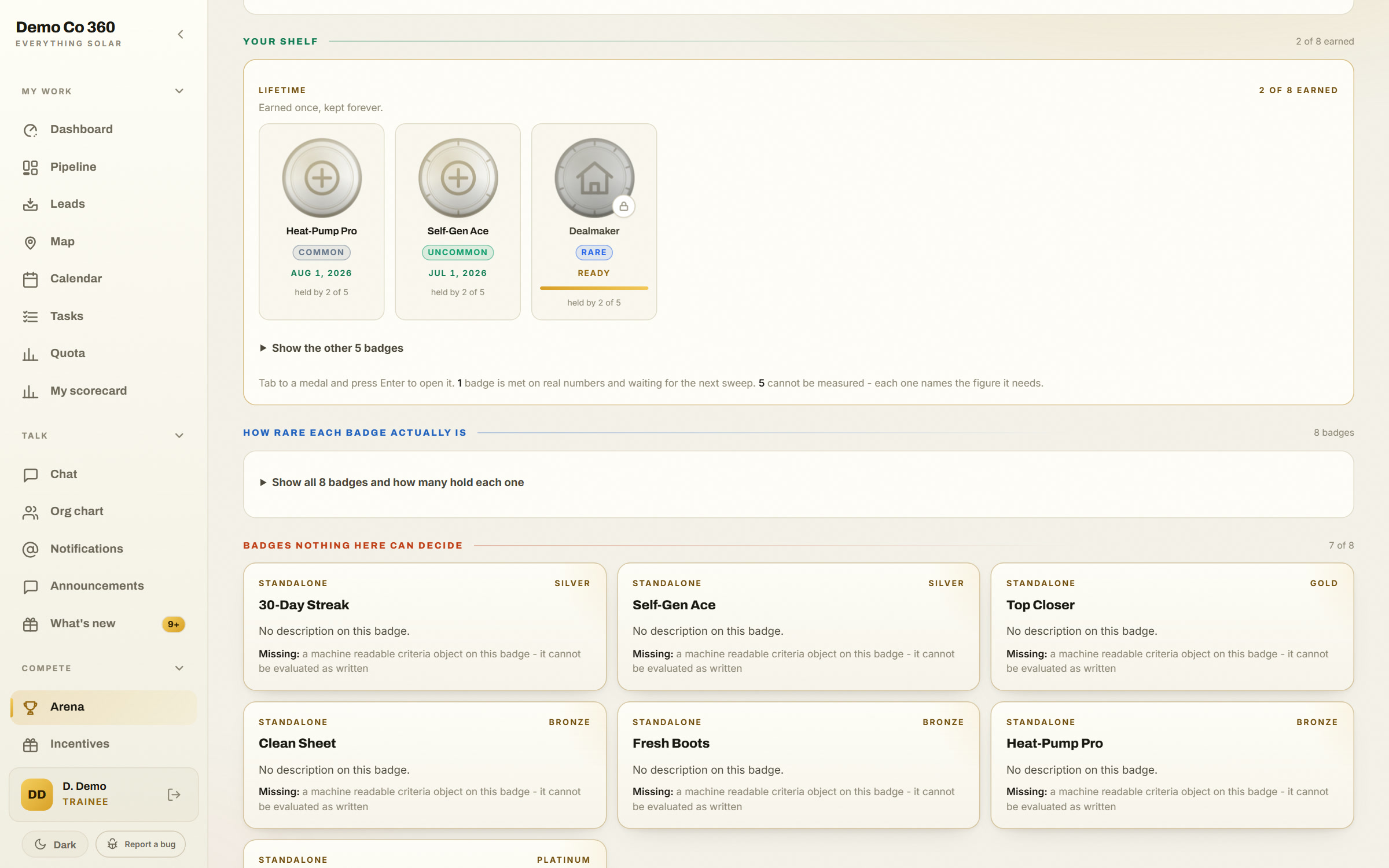Click the 9+ badge on What's new
This screenshot has height=868, width=1389.
click(x=173, y=624)
